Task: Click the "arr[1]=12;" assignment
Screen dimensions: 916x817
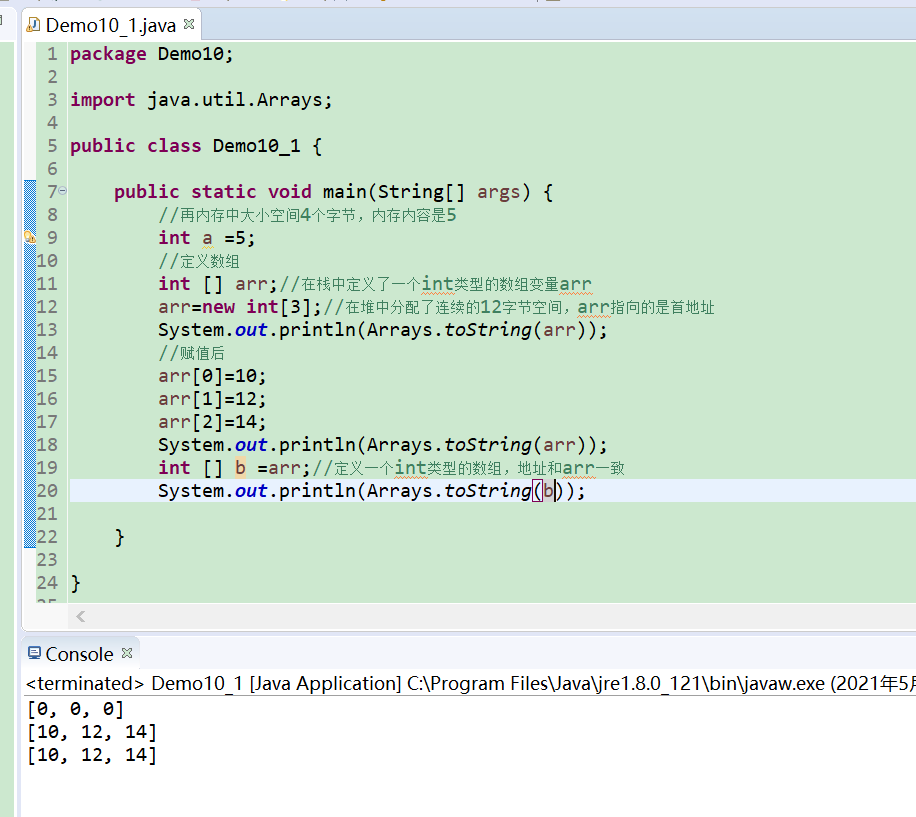Action: (212, 399)
